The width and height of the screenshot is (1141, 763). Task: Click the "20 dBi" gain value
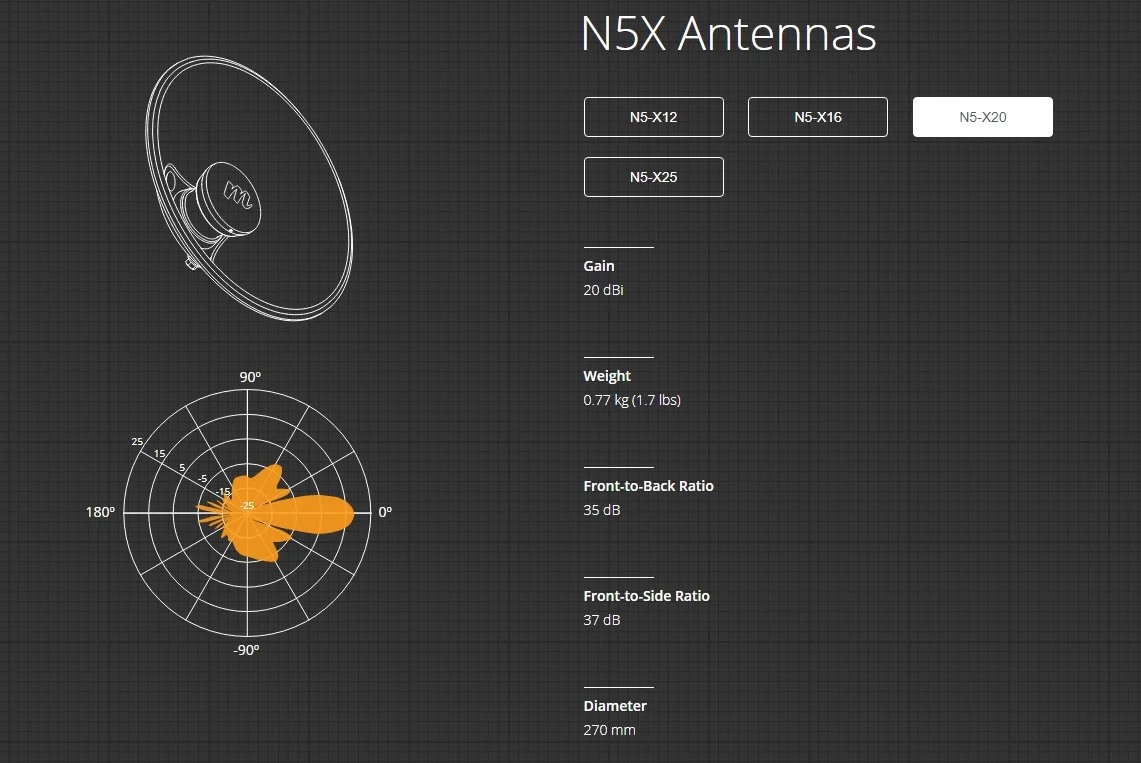pyautogui.click(x=603, y=290)
